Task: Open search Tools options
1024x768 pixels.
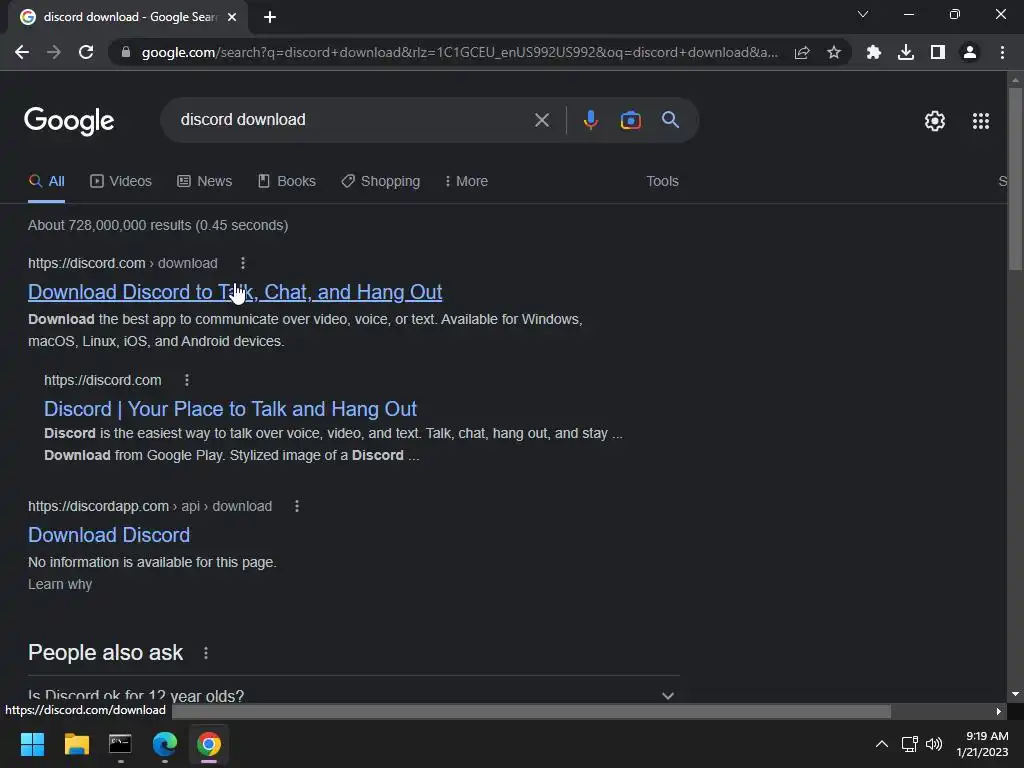Action: (x=662, y=182)
